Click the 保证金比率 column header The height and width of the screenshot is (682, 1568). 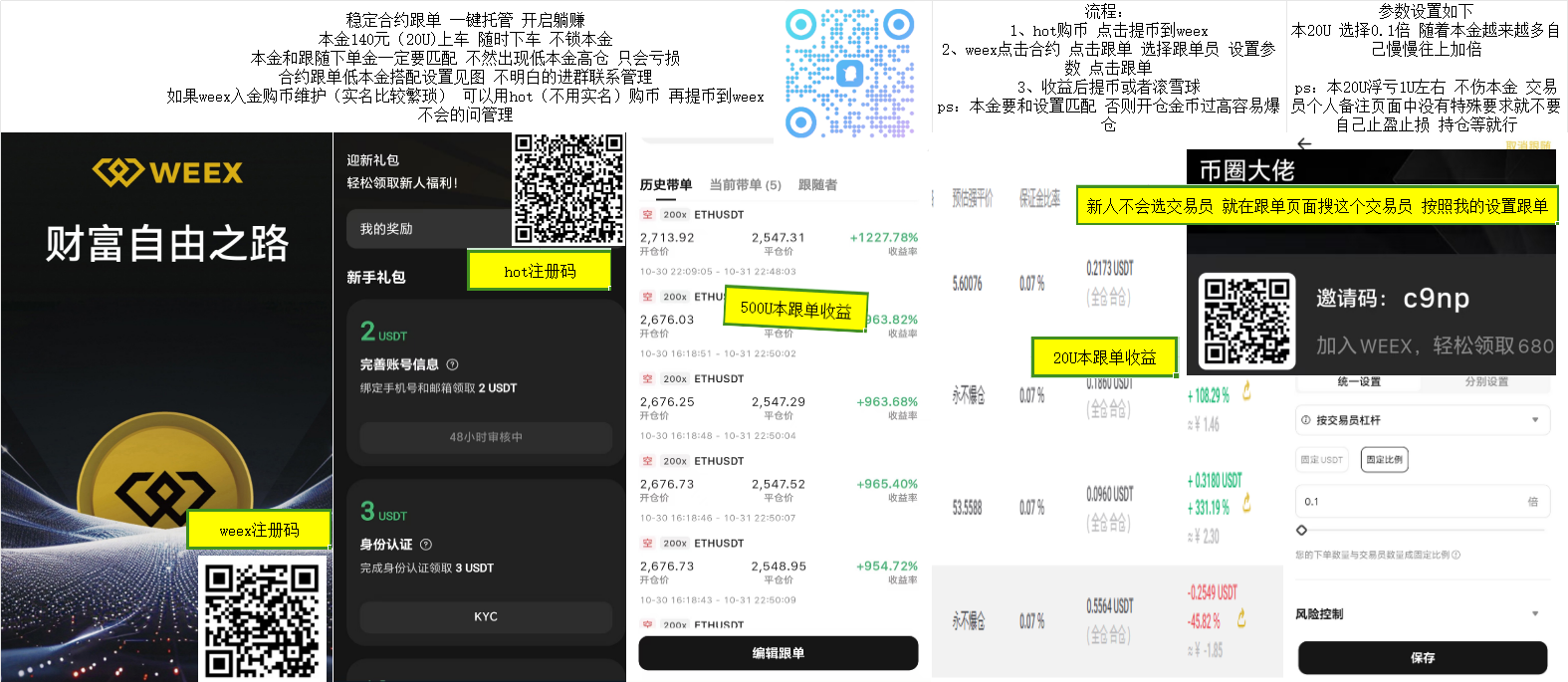coord(1039,199)
